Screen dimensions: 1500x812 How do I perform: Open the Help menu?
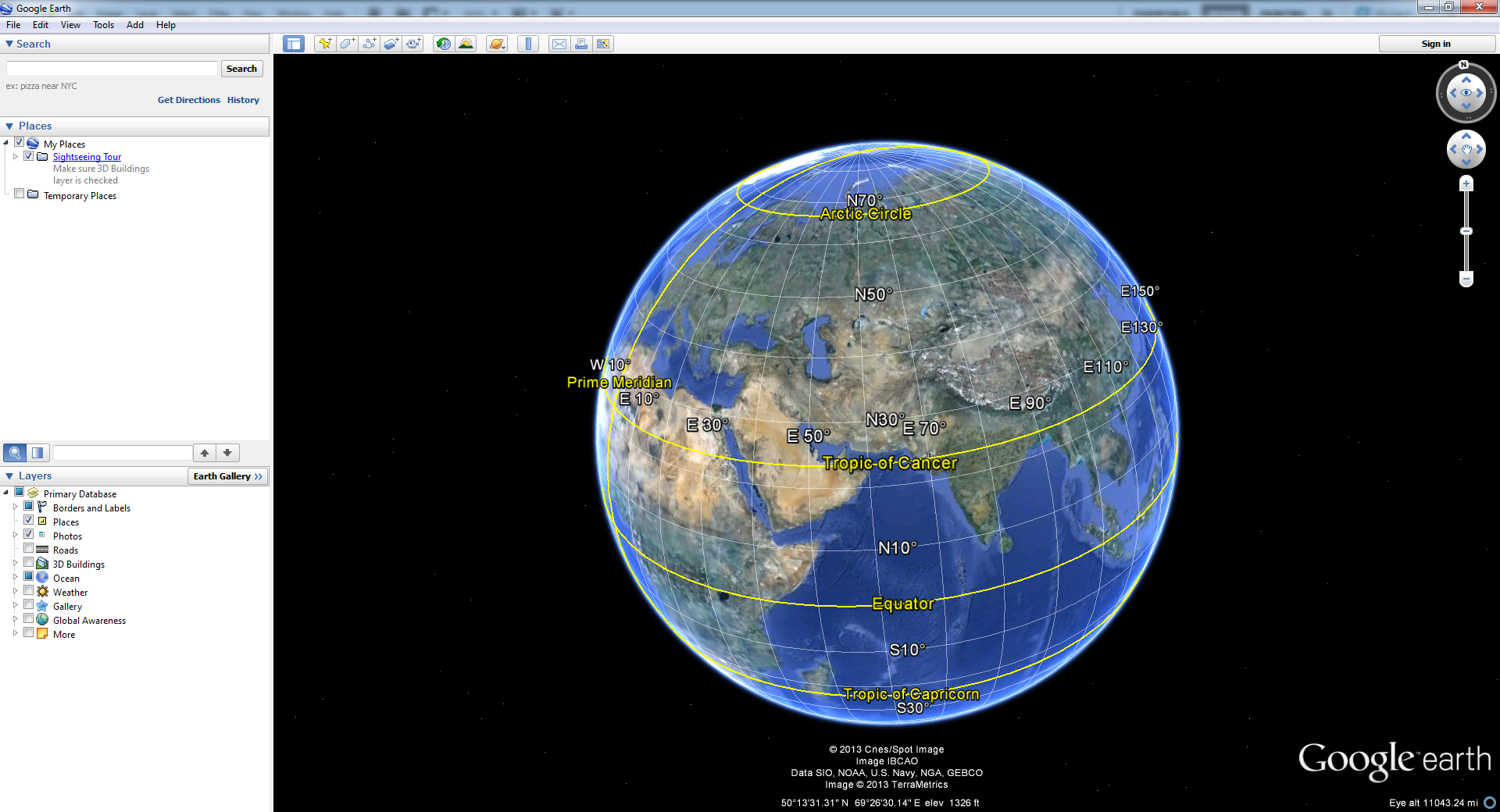166,25
